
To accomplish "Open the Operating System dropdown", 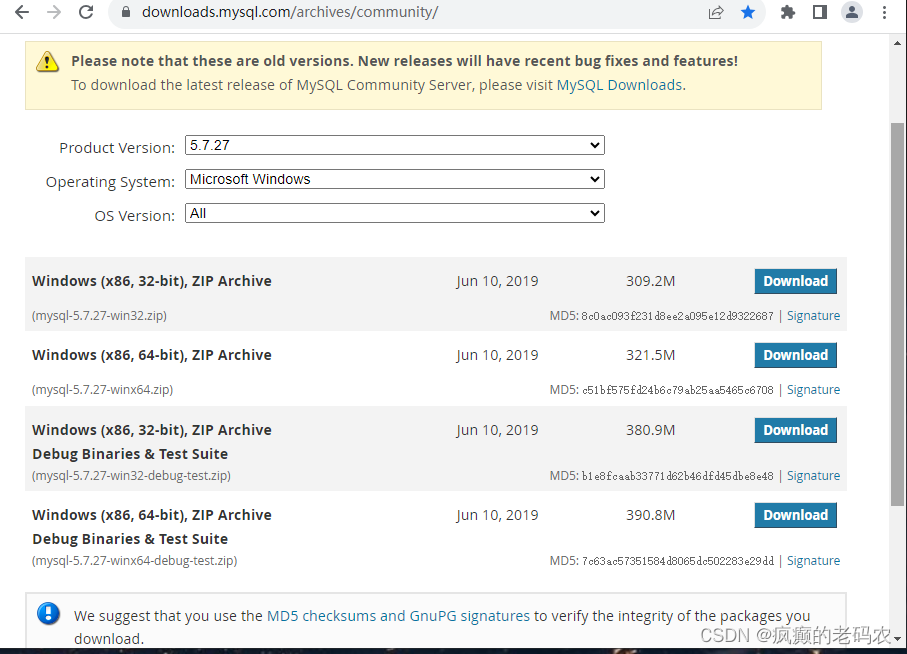I will pos(394,179).
